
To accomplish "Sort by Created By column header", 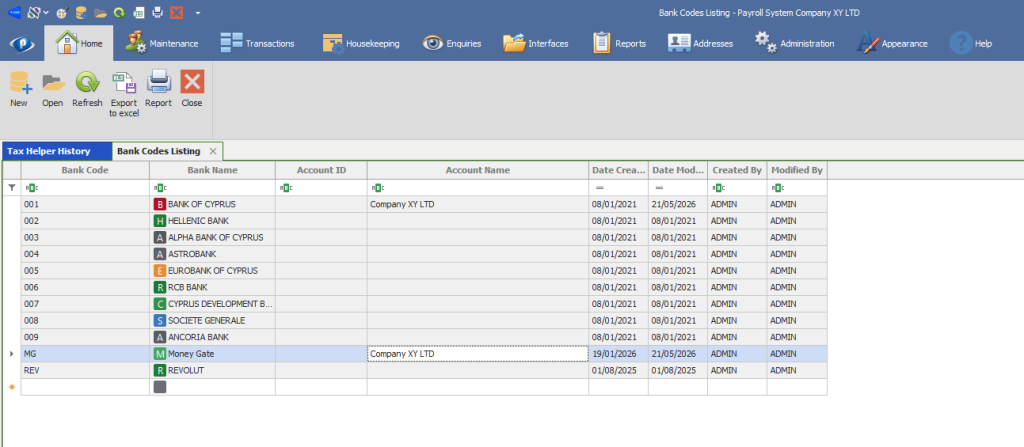I will (x=737, y=170).
